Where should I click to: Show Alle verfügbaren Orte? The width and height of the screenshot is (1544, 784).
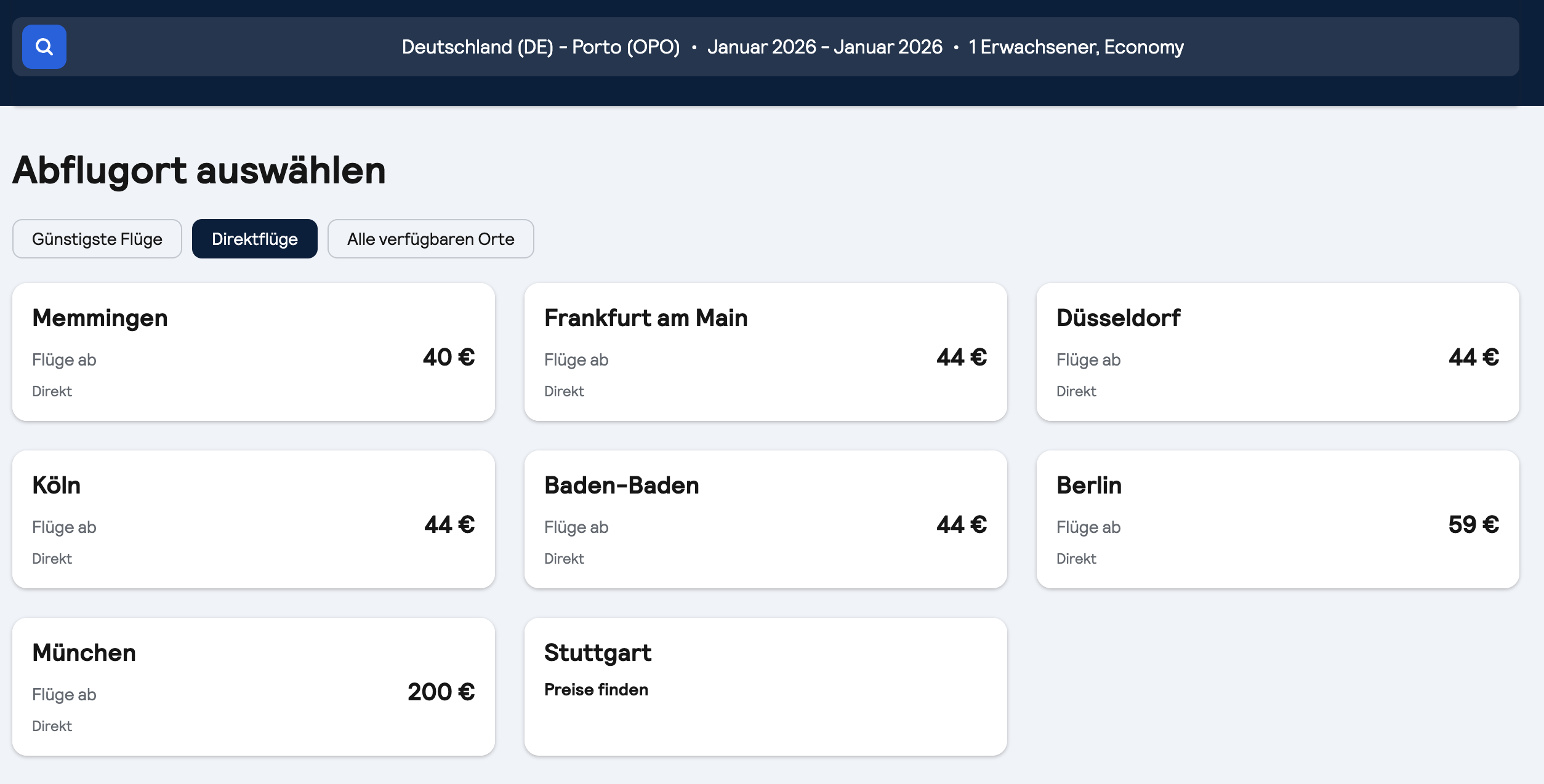coord(430,239)
